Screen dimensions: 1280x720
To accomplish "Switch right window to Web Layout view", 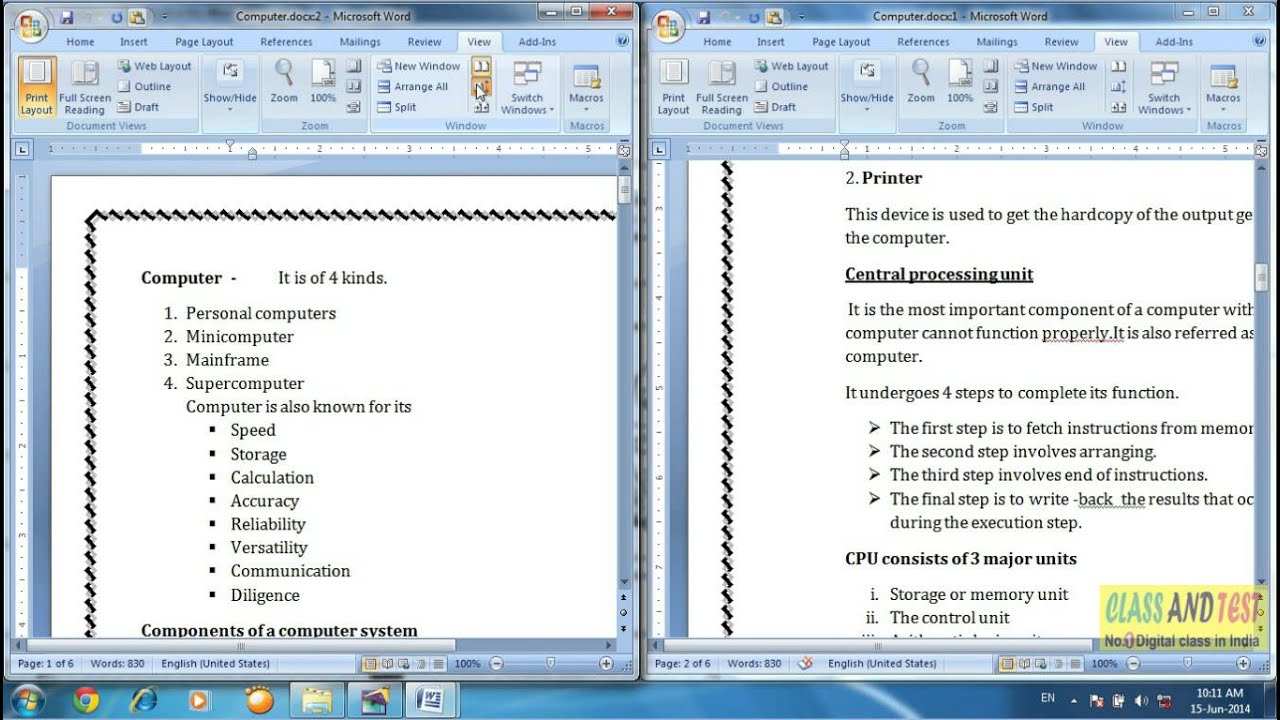I will point(791,66).
